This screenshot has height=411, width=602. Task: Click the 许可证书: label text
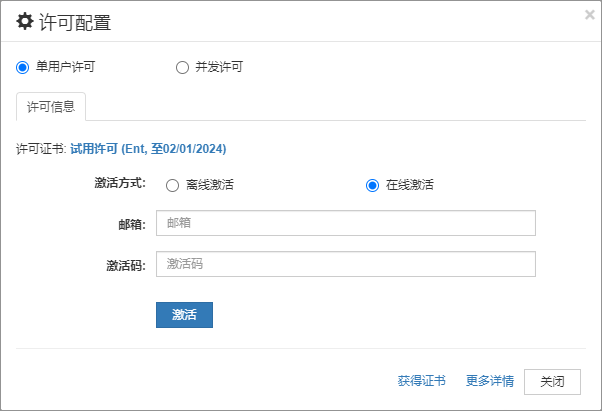point(41,149)
